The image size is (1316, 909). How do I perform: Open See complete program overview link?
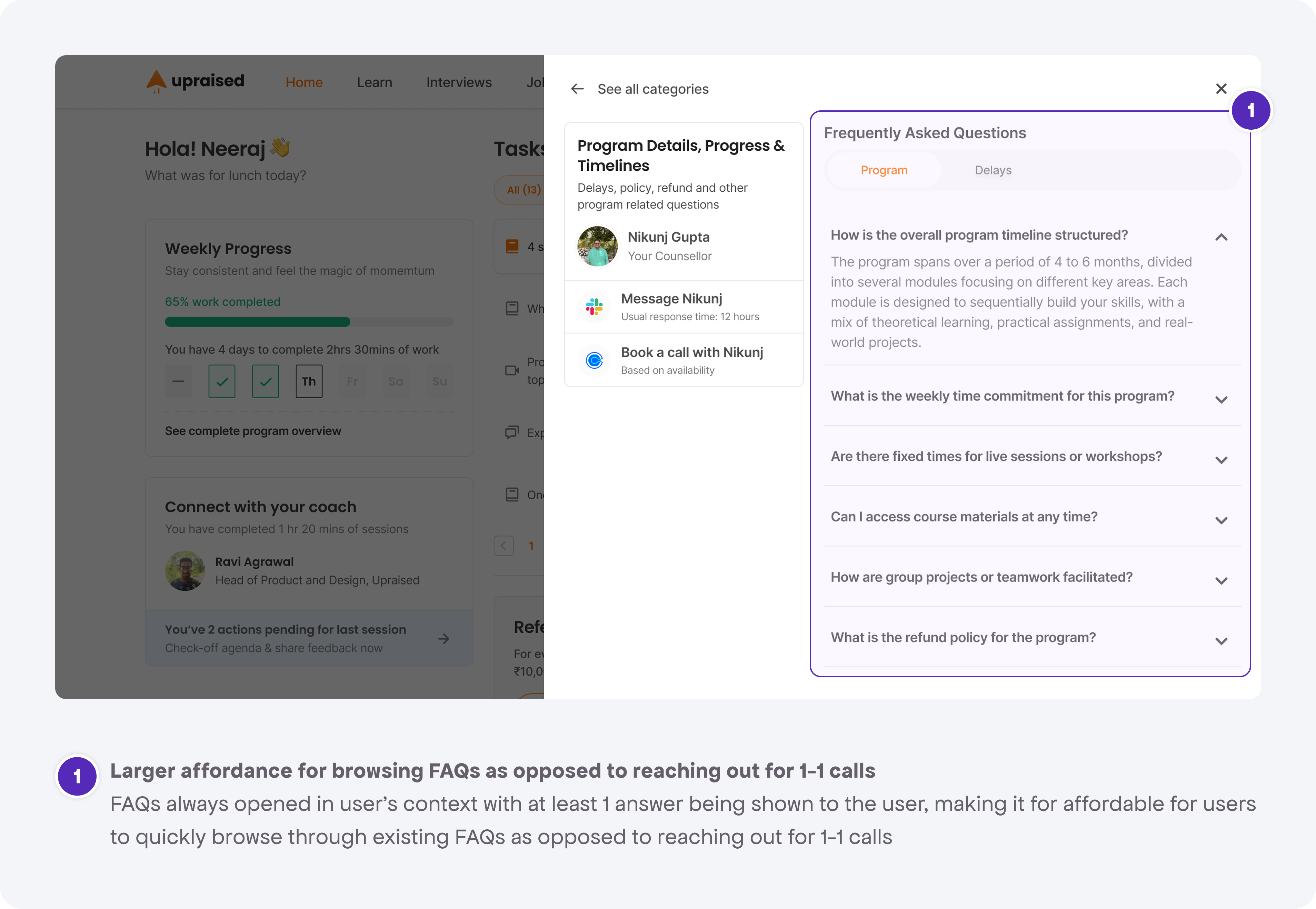pyautogui.click(x=253, y=431)
